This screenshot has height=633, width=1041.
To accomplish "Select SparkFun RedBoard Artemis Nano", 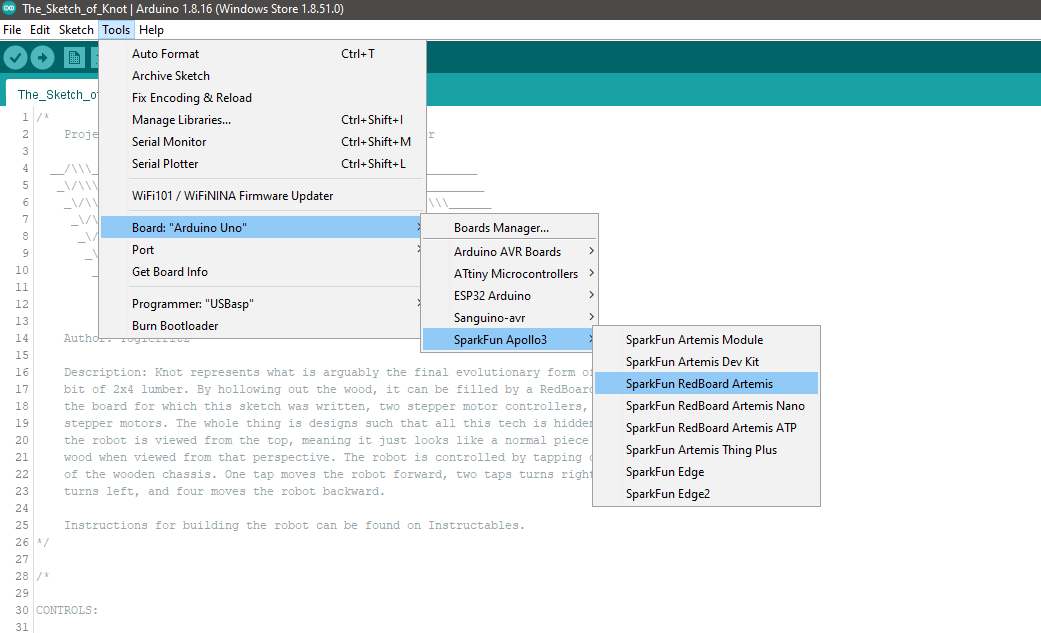I will point(706,405).
